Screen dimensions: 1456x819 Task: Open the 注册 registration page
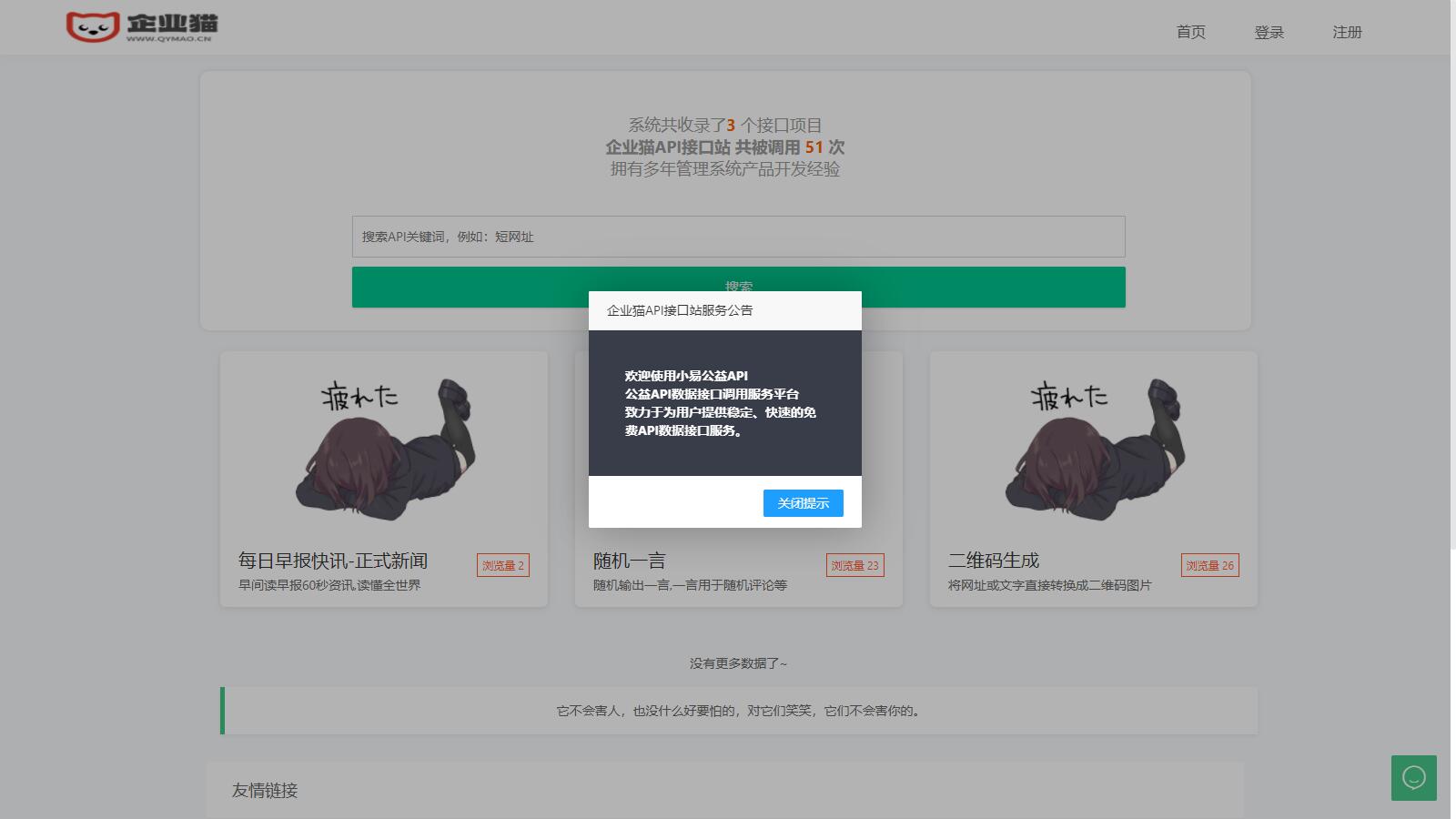[x=1347, y=32]
